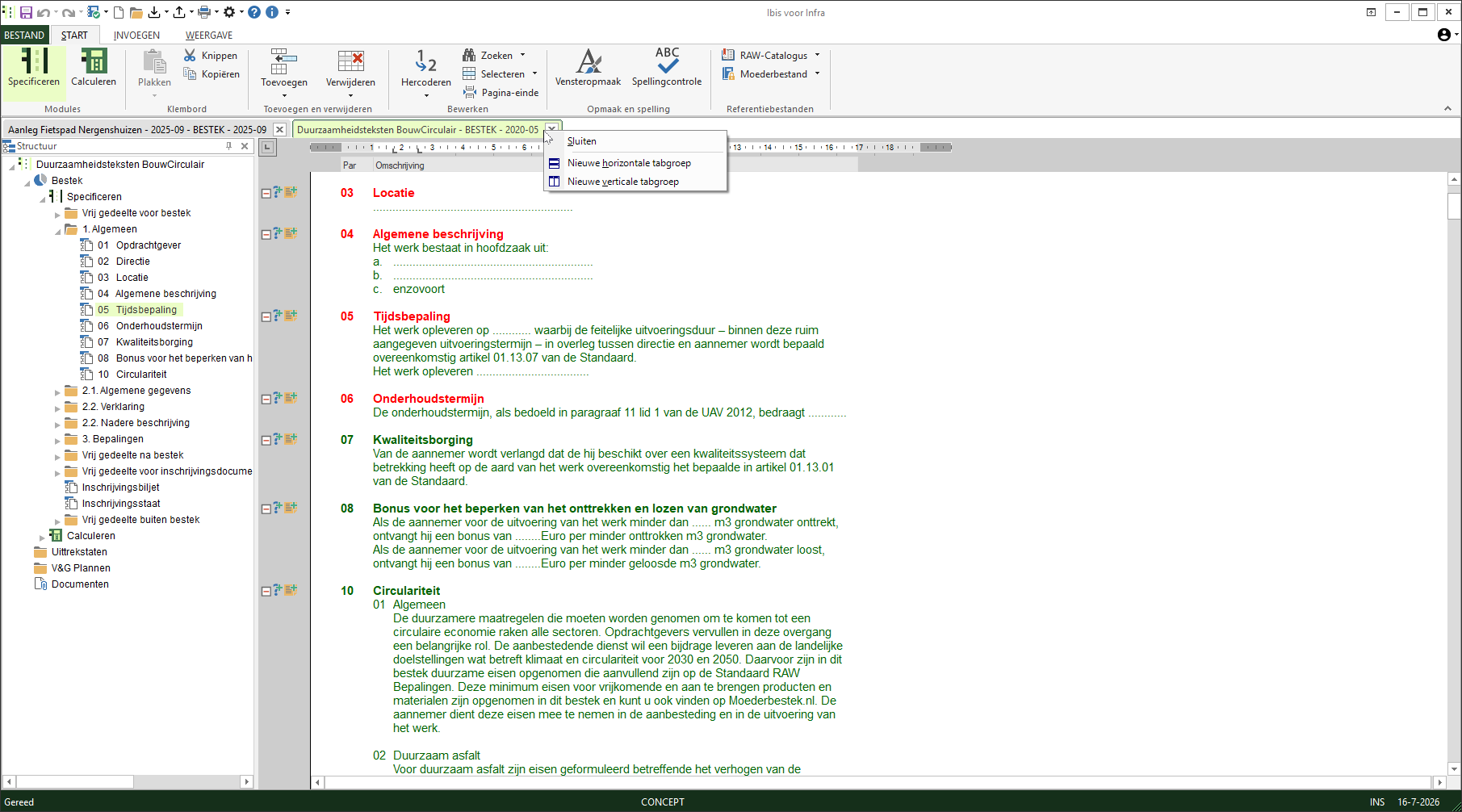Click the Zoeken binoculars icon
1462x812 pixels.
point(469,55)
